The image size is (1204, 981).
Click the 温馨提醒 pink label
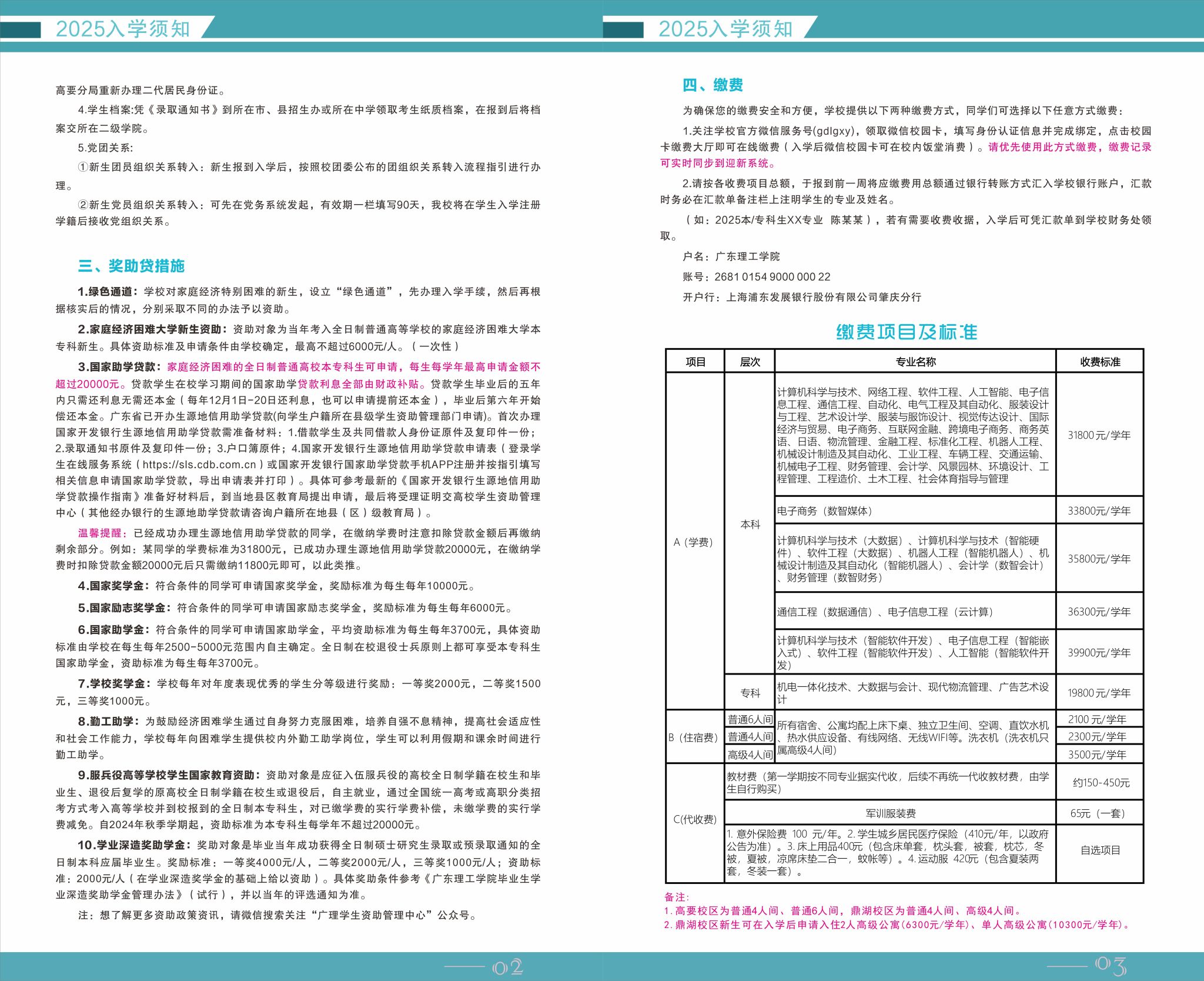point(102,533)
